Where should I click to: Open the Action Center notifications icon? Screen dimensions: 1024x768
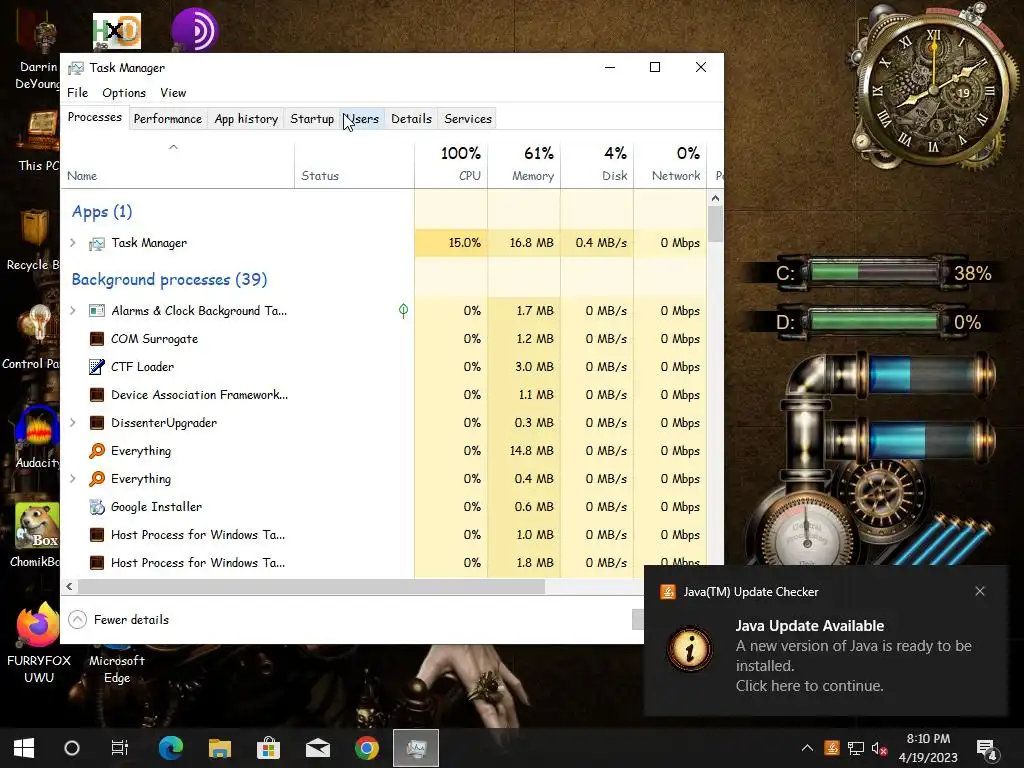tap(985, 749)
